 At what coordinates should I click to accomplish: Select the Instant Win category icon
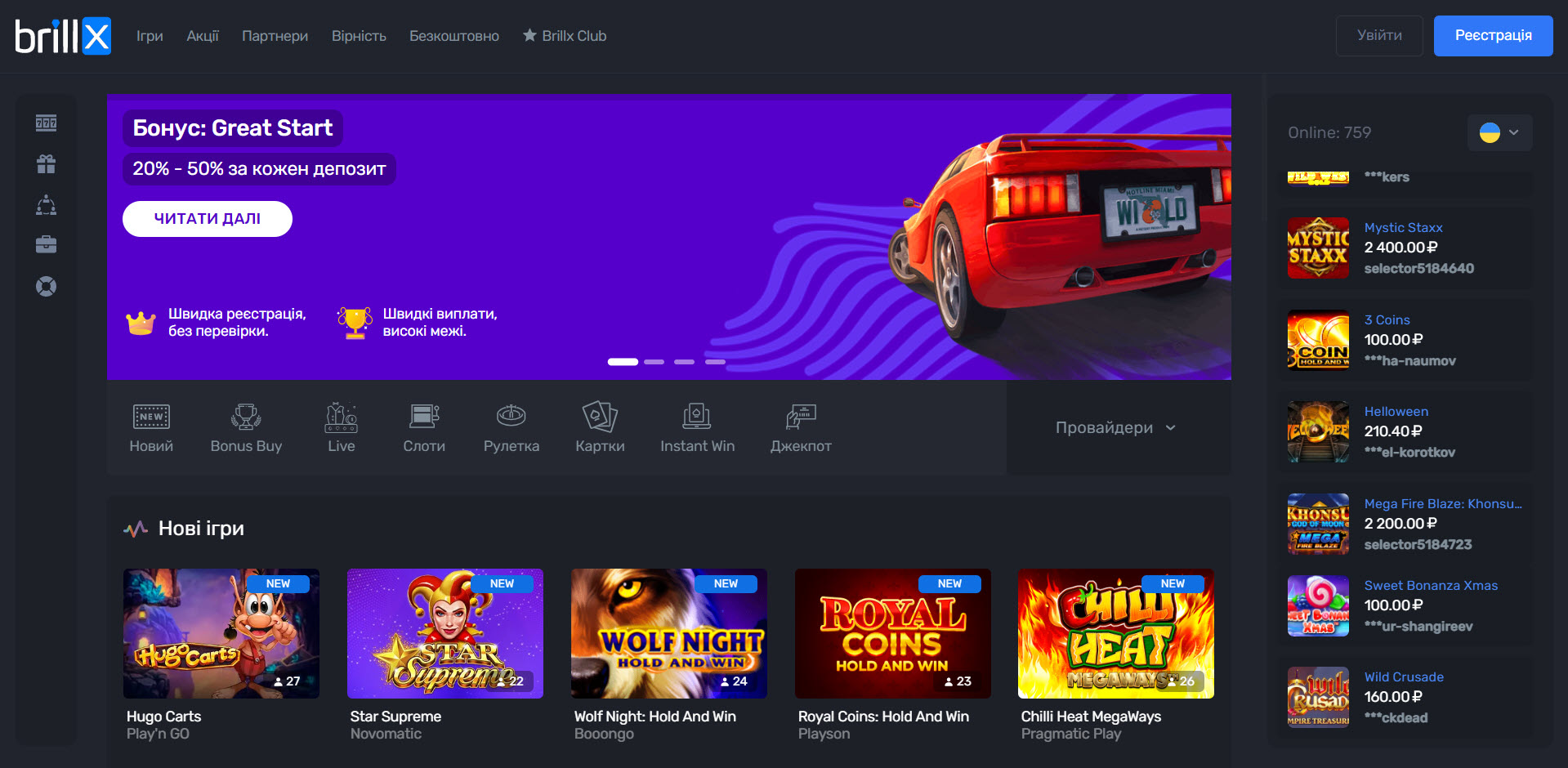coord(697,417)
